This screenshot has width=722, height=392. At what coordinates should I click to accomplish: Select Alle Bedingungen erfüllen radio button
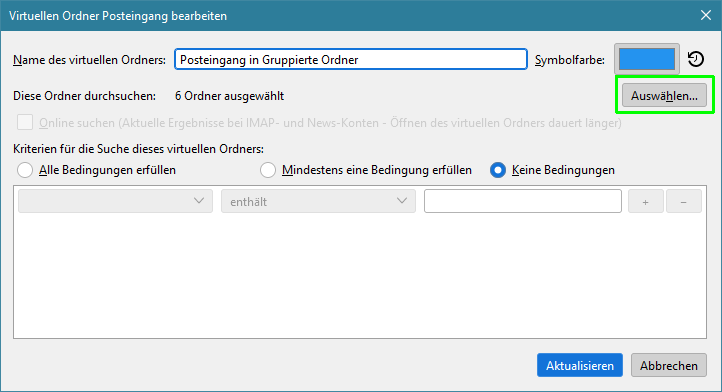point(25,170)
